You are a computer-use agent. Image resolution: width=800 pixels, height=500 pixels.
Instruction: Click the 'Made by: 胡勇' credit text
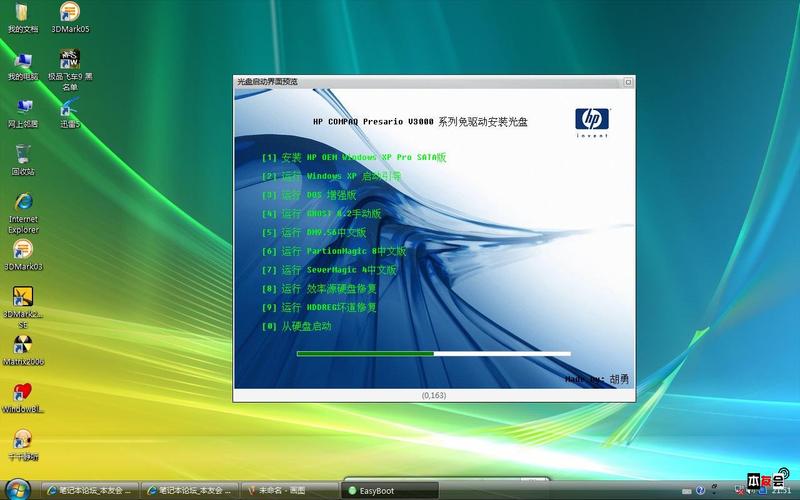pos(597,379)
